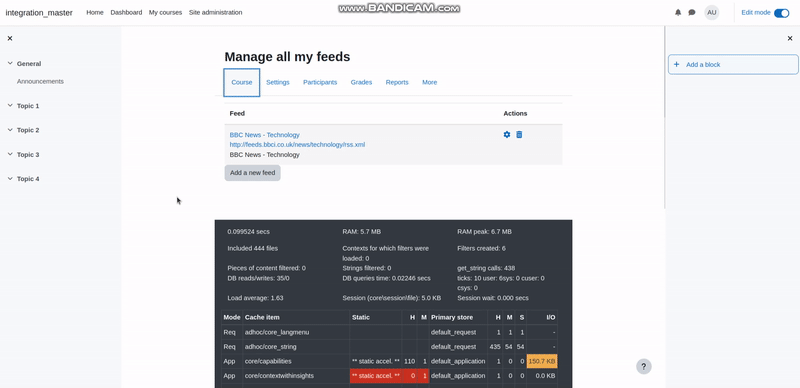800x388 pixels.
Task: Open Site administration
Action: tap(215, 12)
